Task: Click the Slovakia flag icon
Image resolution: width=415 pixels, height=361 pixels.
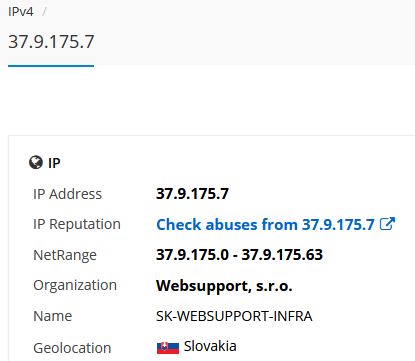Action: 168,348
